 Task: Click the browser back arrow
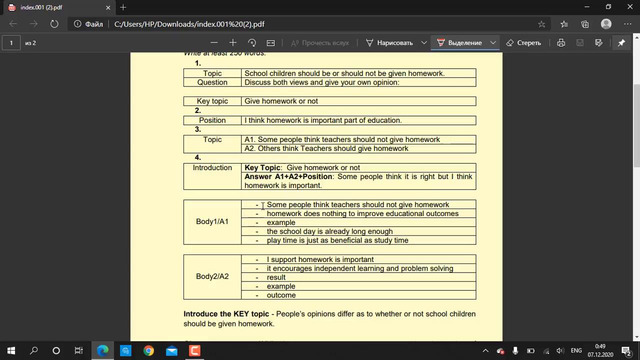pyautogui.click(x=13, y=24)
